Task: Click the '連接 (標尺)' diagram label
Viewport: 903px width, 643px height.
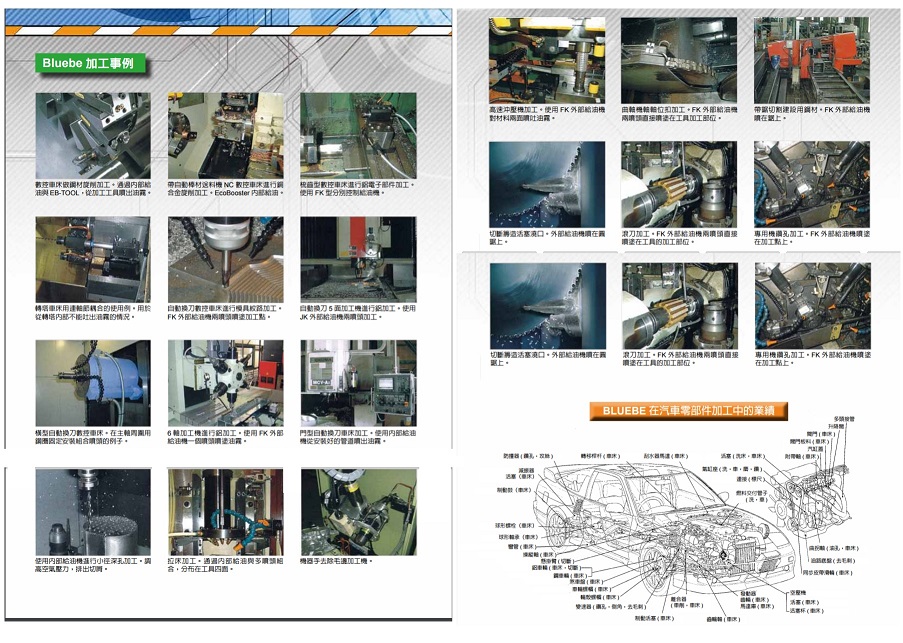Action: 750,479
